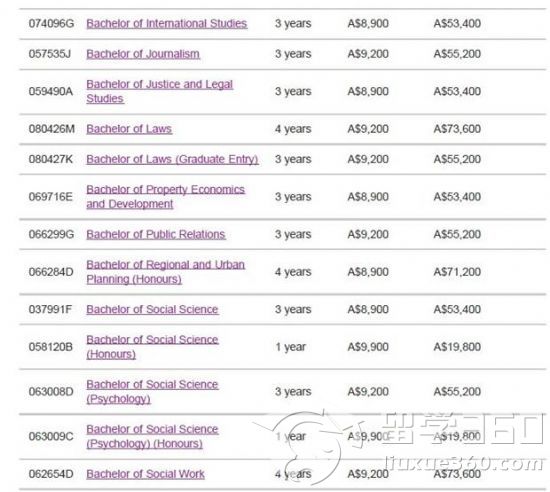Open the Bachelor of Social Work link
Screen dimensions: 550x492
click(x=145, y=474)
